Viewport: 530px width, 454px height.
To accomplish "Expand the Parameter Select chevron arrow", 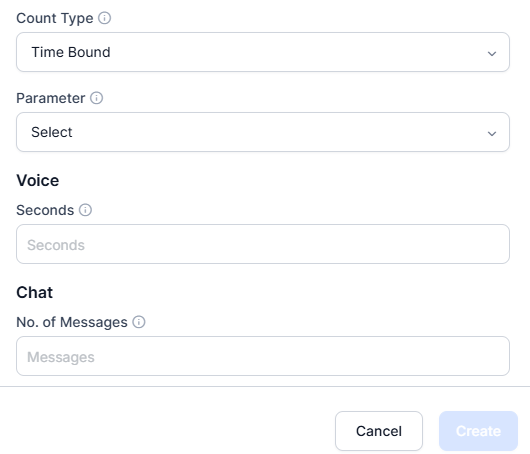I will tap(492, 134).
